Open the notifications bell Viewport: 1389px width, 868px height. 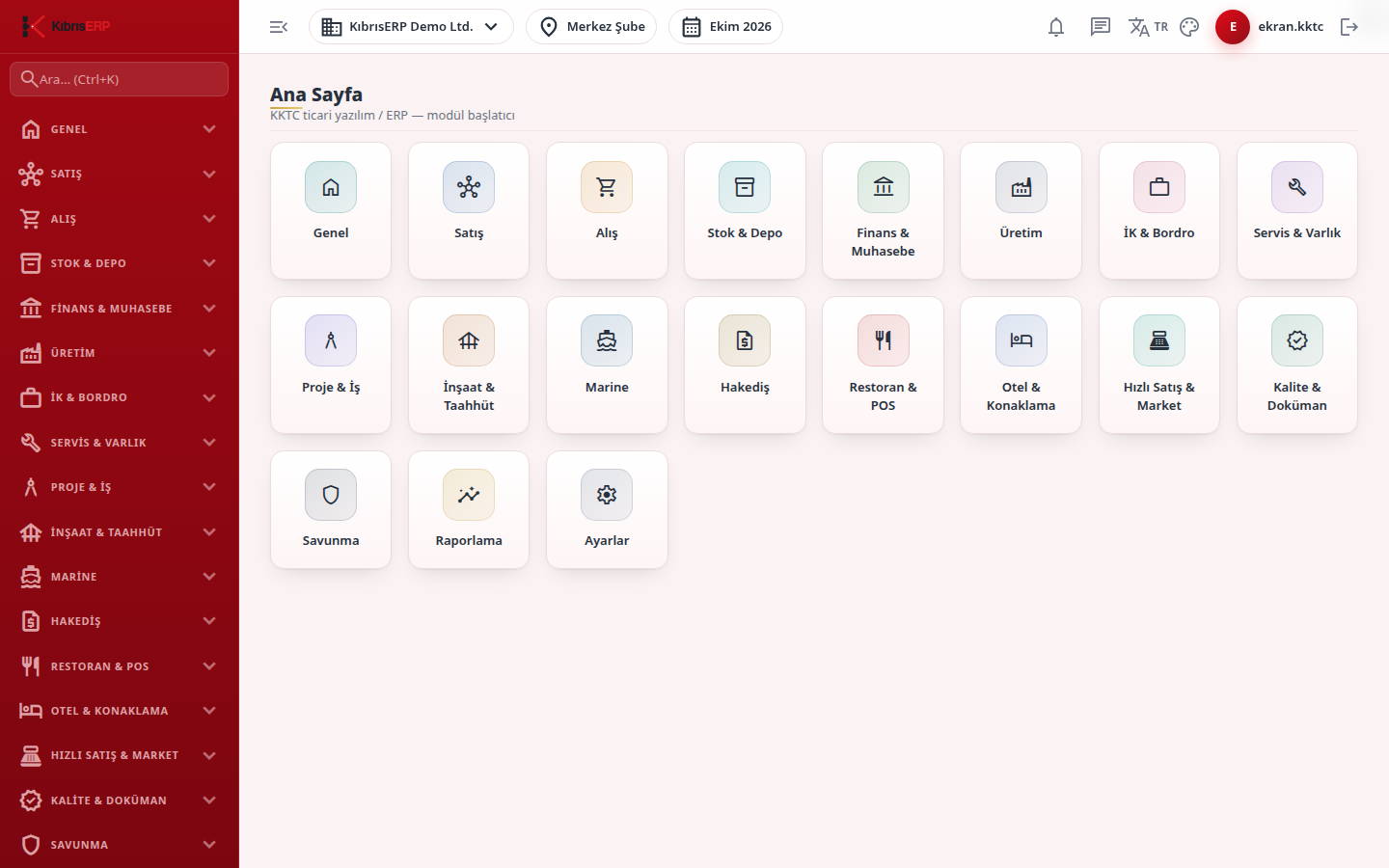click(x=1056, y=27)
